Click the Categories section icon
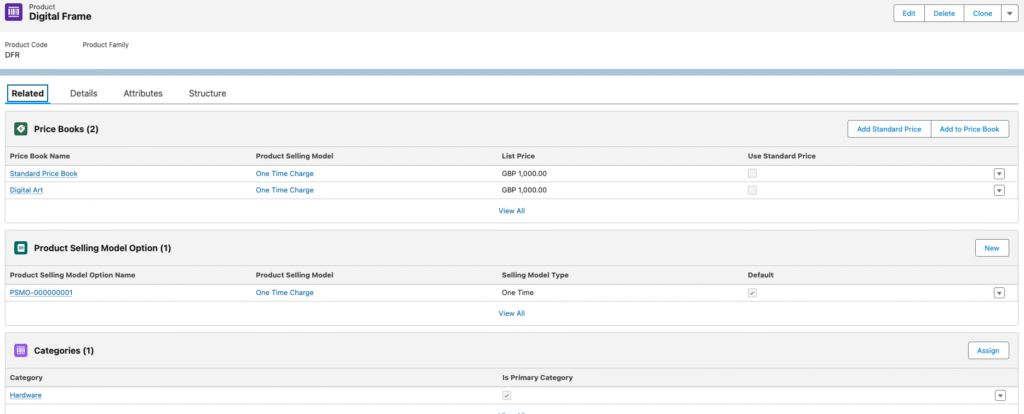Viewport: 1024px width, 414px height. coord(20,351)
